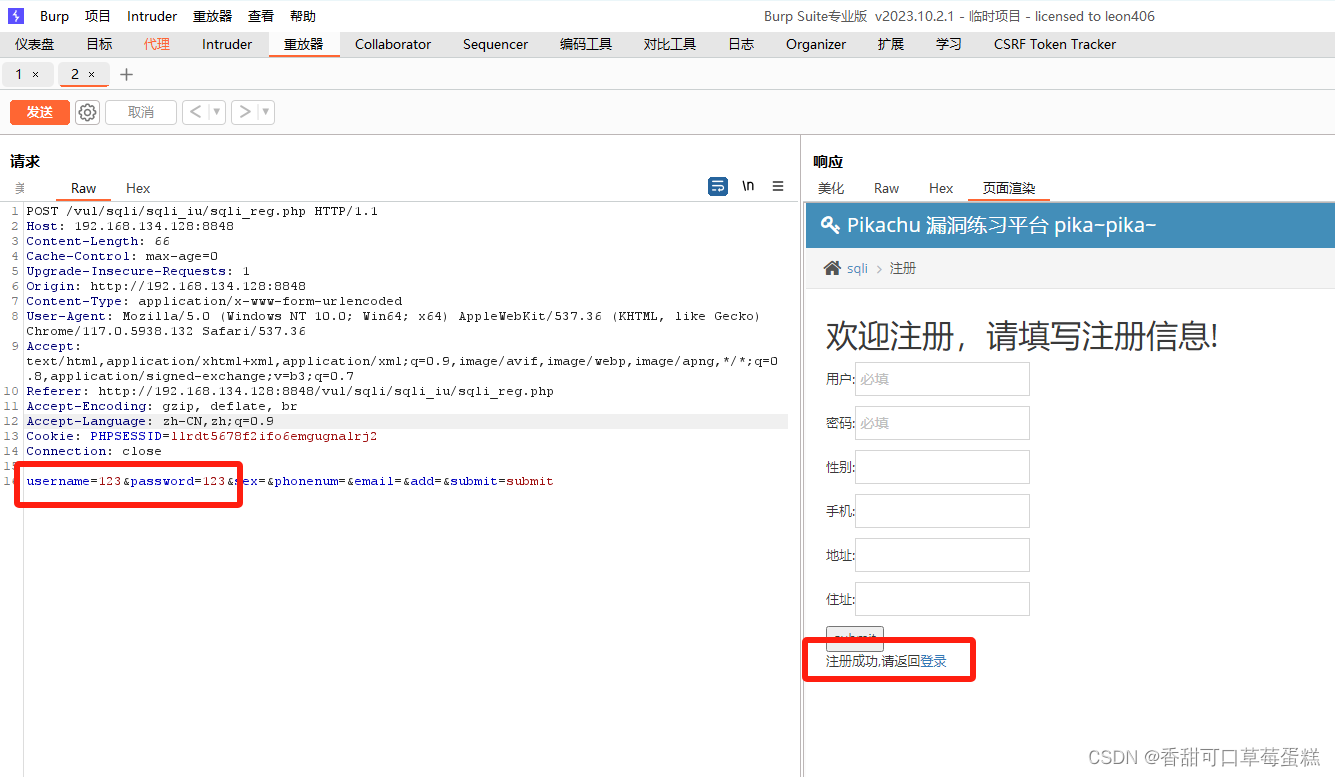Go forward with the next request arrow

pyautogui.click(x=245, y=112)
